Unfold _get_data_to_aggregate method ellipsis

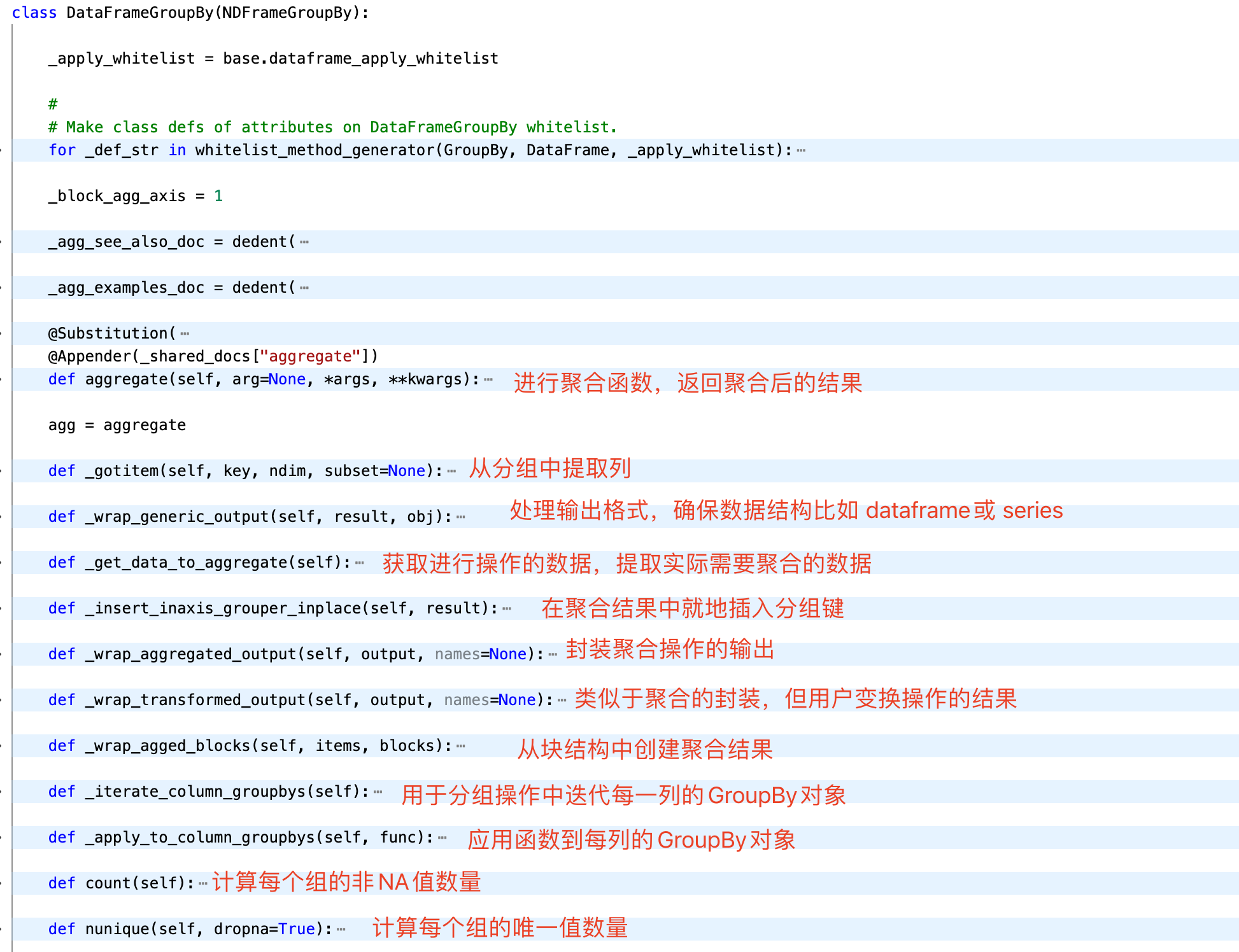point(360,563)
